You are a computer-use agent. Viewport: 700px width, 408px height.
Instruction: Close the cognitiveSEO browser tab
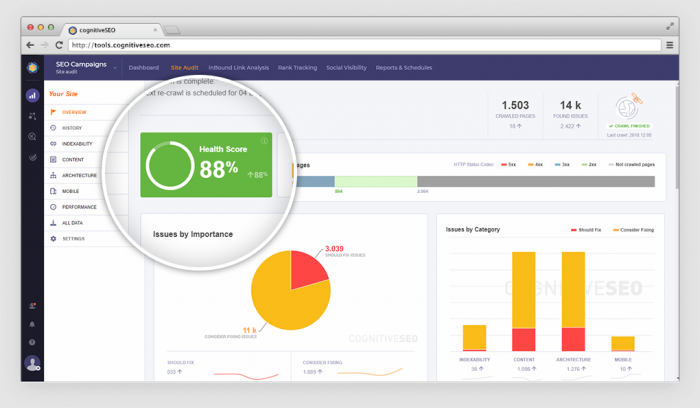coord(155,30)
